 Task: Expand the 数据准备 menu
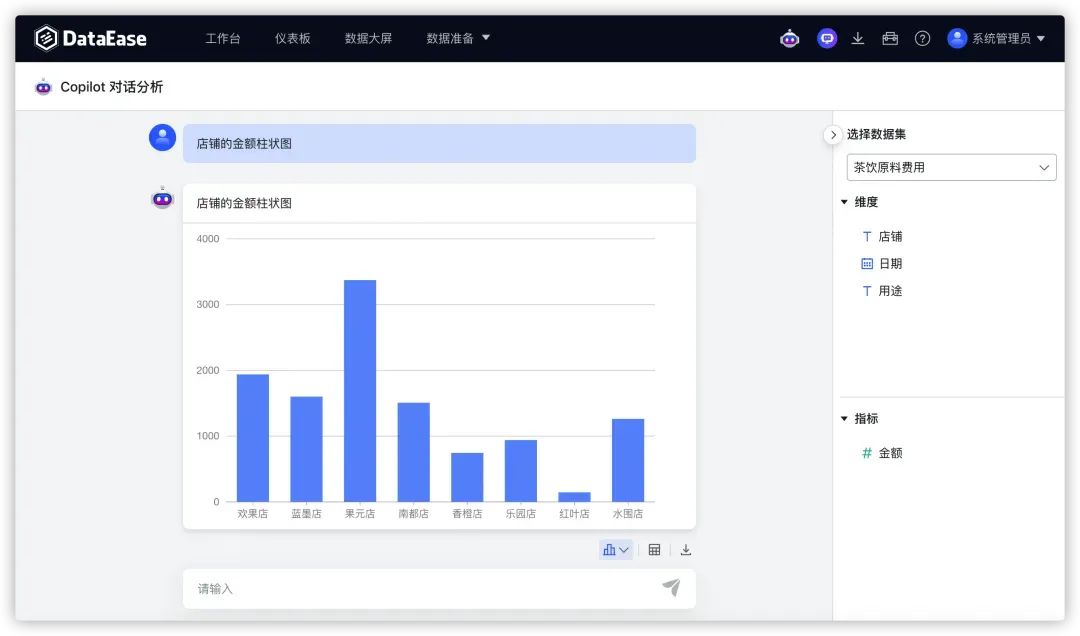[x=458, y=39]
